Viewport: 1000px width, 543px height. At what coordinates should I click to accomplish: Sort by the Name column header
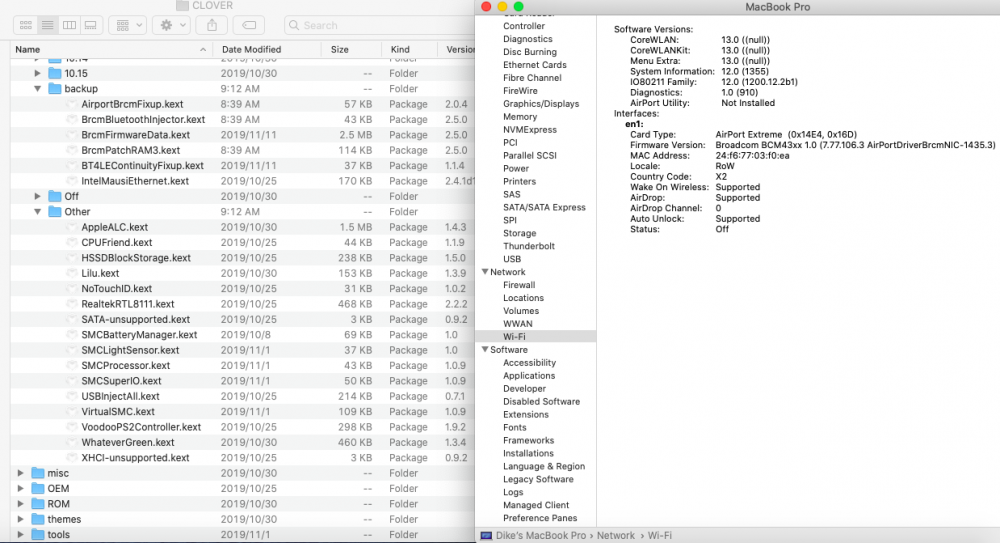point(111,49)
